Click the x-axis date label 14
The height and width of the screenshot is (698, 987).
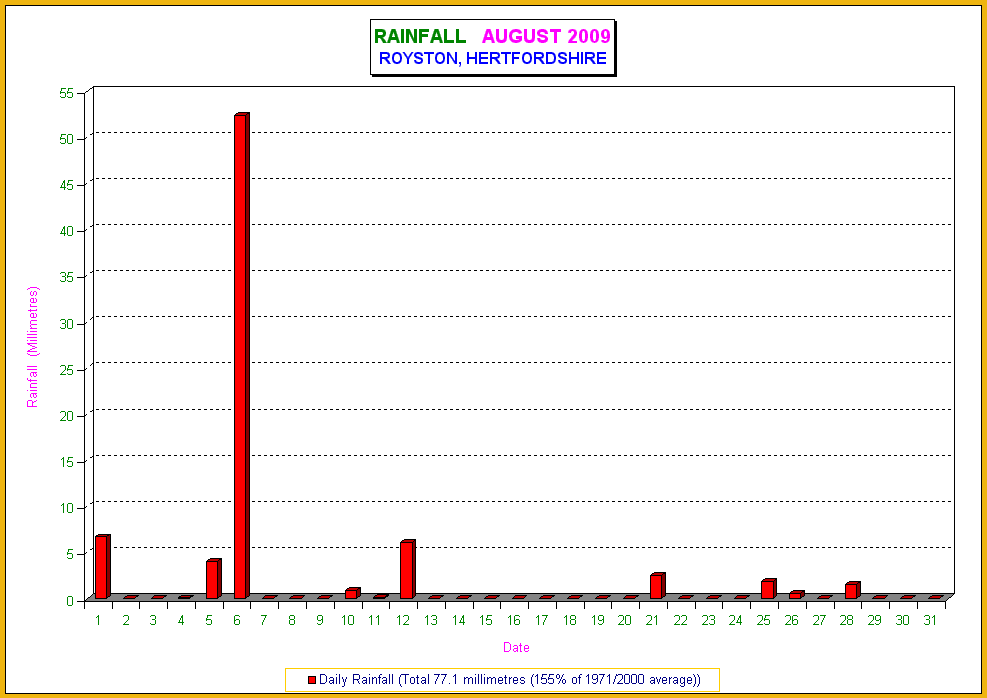click(x=458, y=621)
